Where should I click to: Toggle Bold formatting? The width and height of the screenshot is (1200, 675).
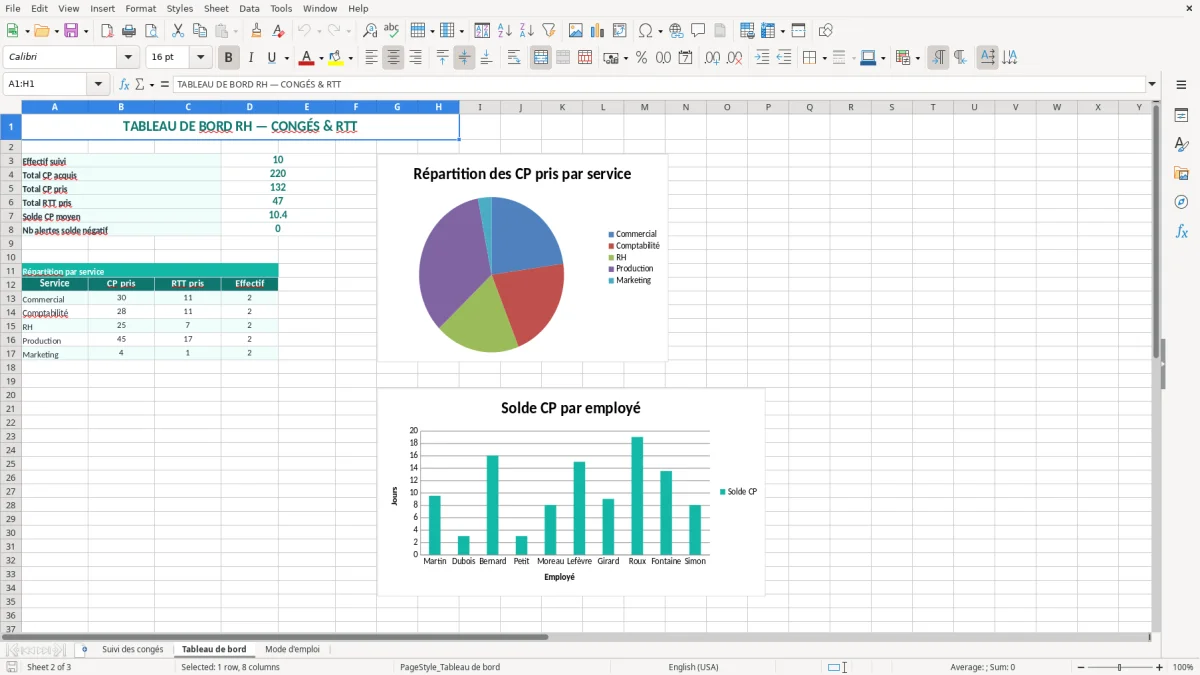229,58
